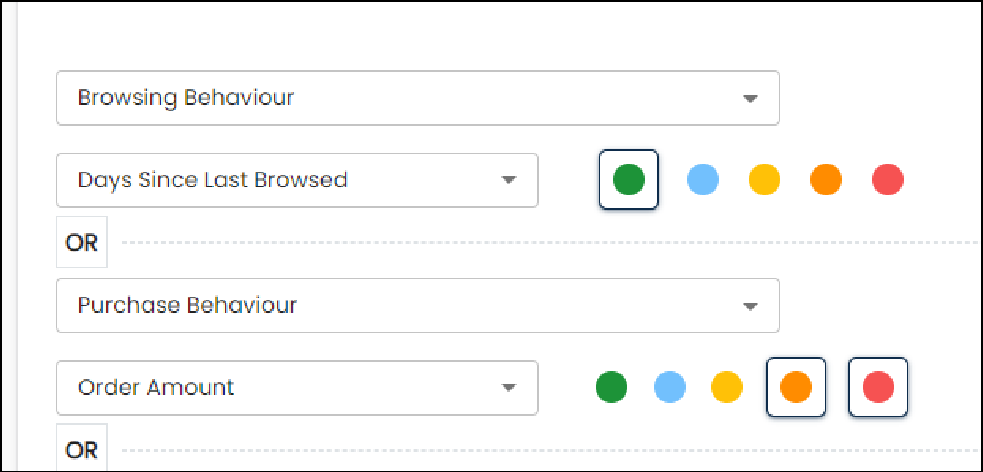Open the Order Amount dropdown
983x472 pixels.
(297, 387)
